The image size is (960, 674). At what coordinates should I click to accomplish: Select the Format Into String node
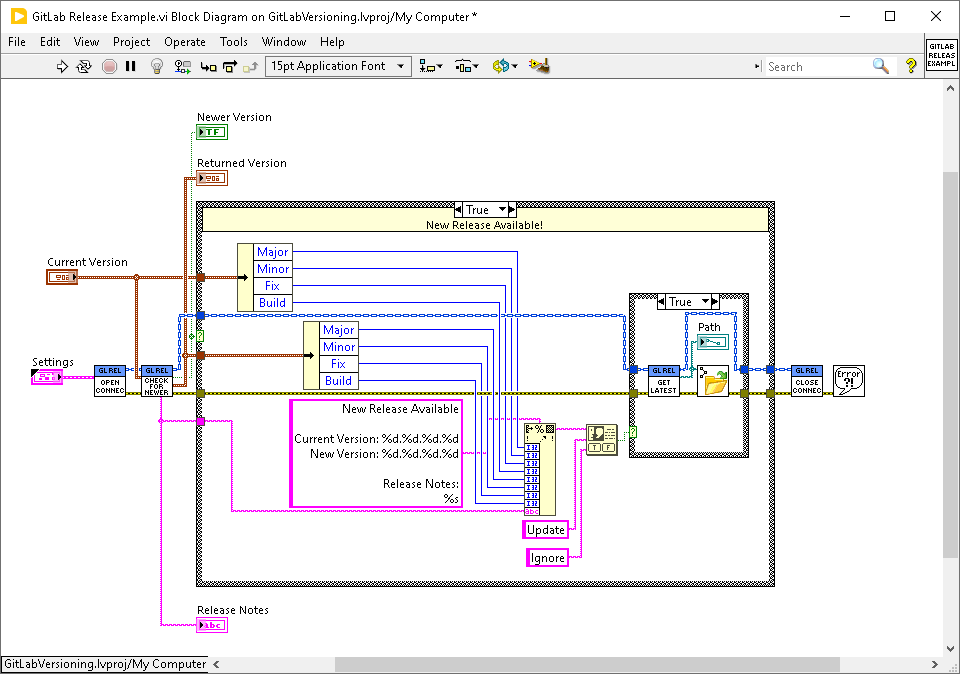(x=540, y=470)
